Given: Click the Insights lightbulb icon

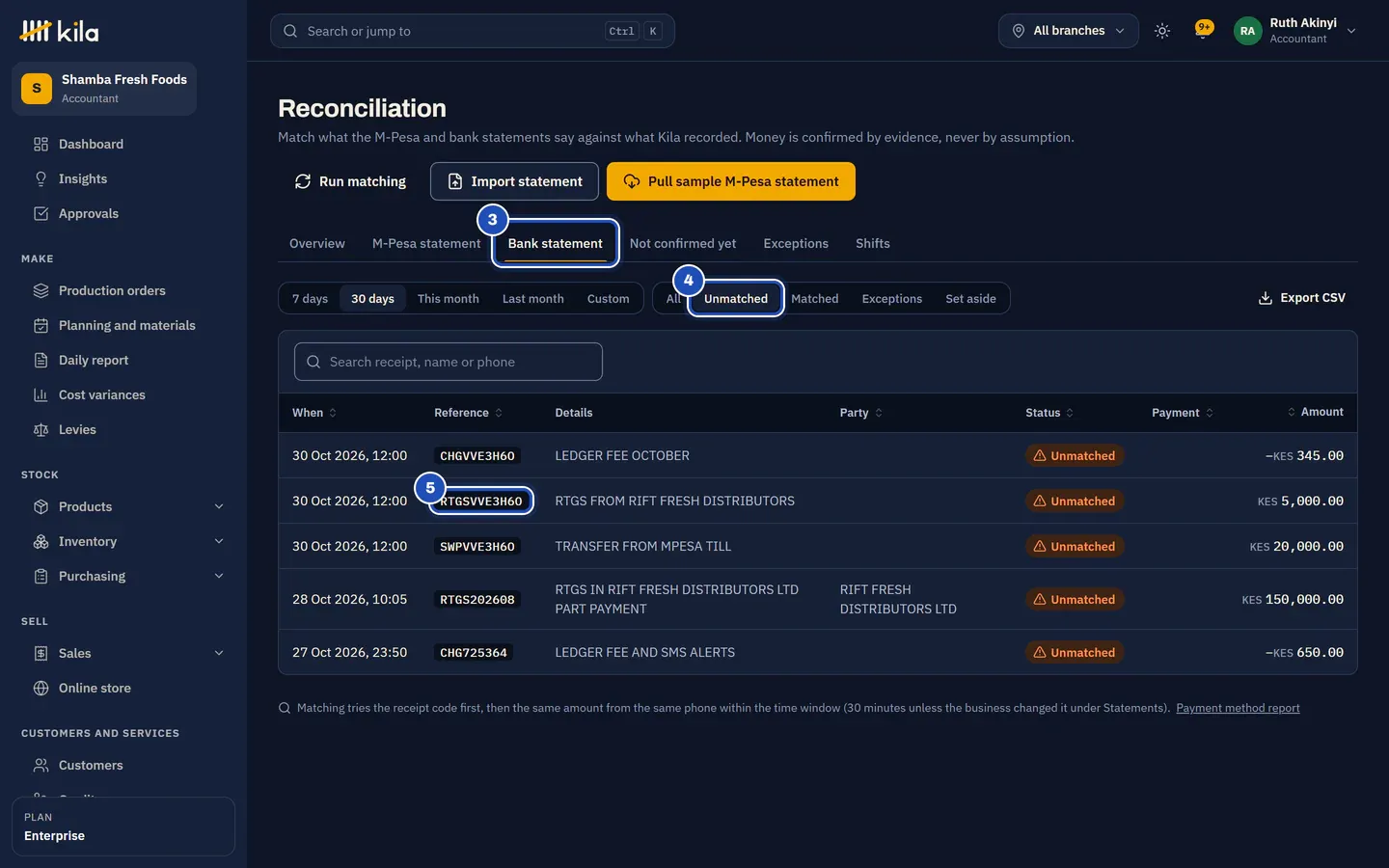Looking at the screenshot, I should (x=41, y=179).
